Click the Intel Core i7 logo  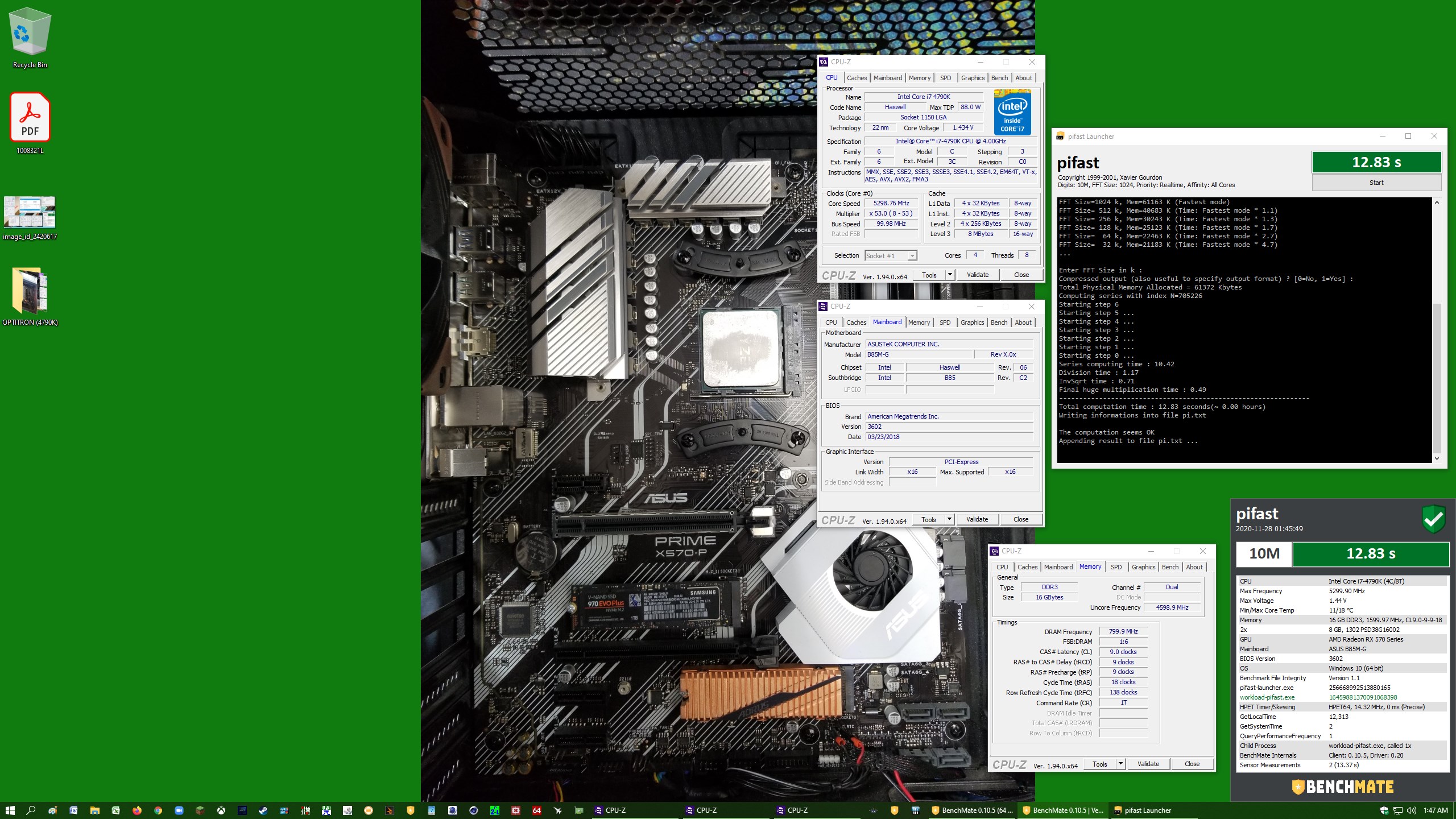tap(1012, 113)
